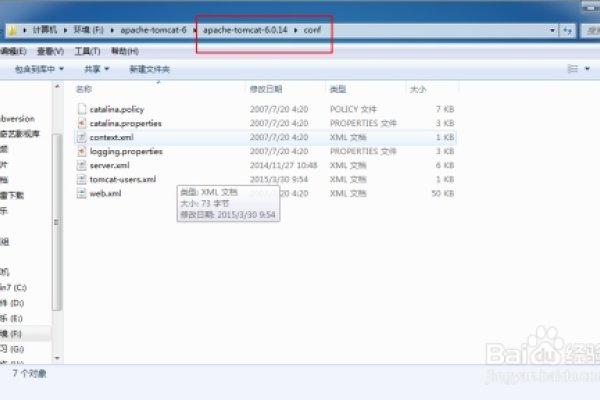The image size is (600, 400).
Task: Click the change view icon
Action: click(x=573, y=69)
